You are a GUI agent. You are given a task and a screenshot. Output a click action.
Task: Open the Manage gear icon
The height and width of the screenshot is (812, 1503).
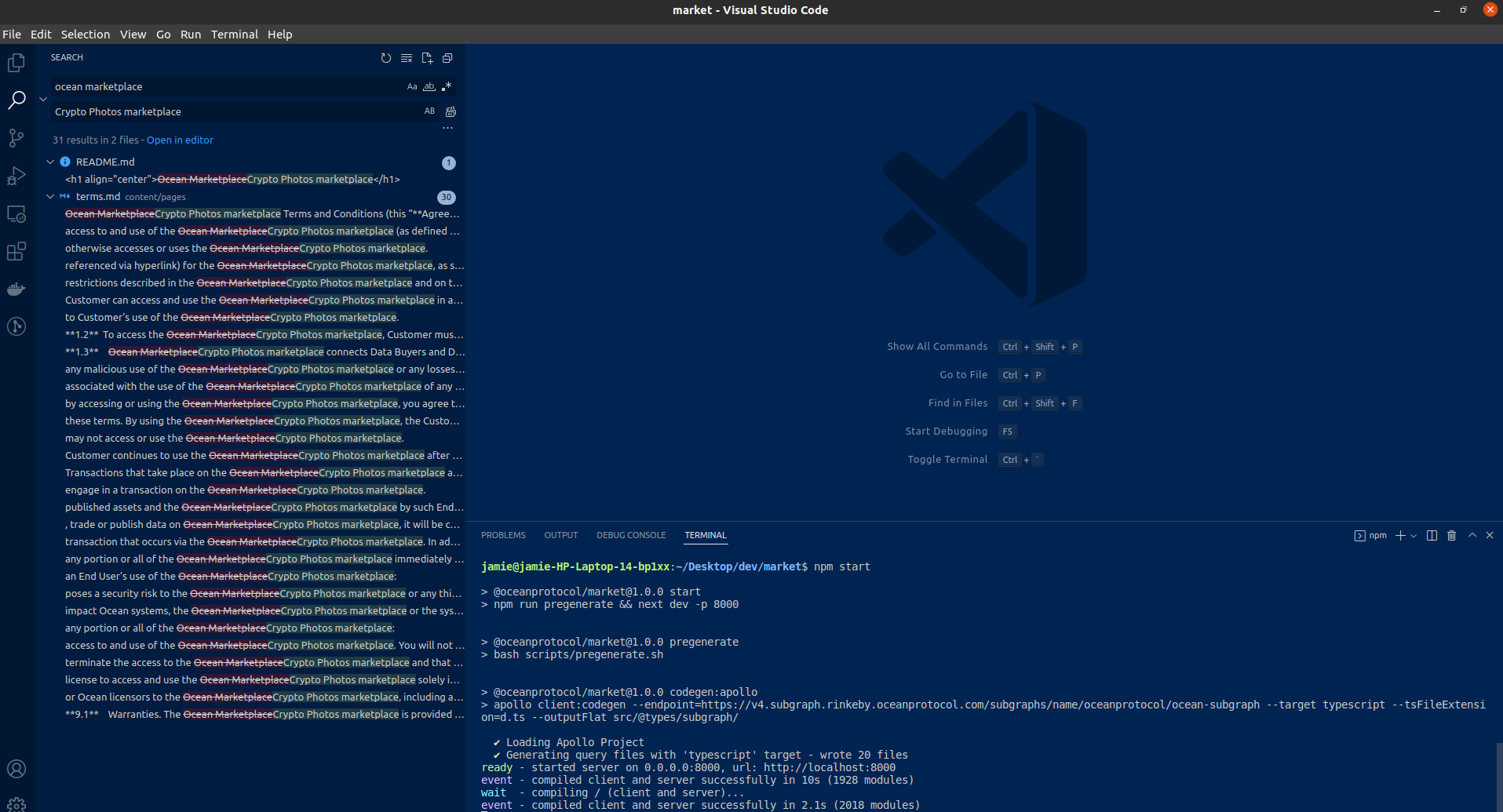tap(16, 805)
